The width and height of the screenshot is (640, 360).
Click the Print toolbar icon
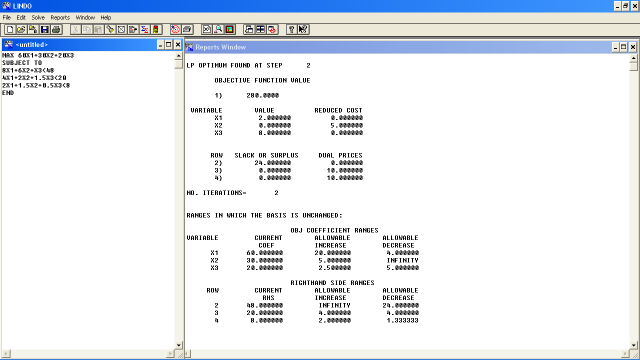coord(56,29)
